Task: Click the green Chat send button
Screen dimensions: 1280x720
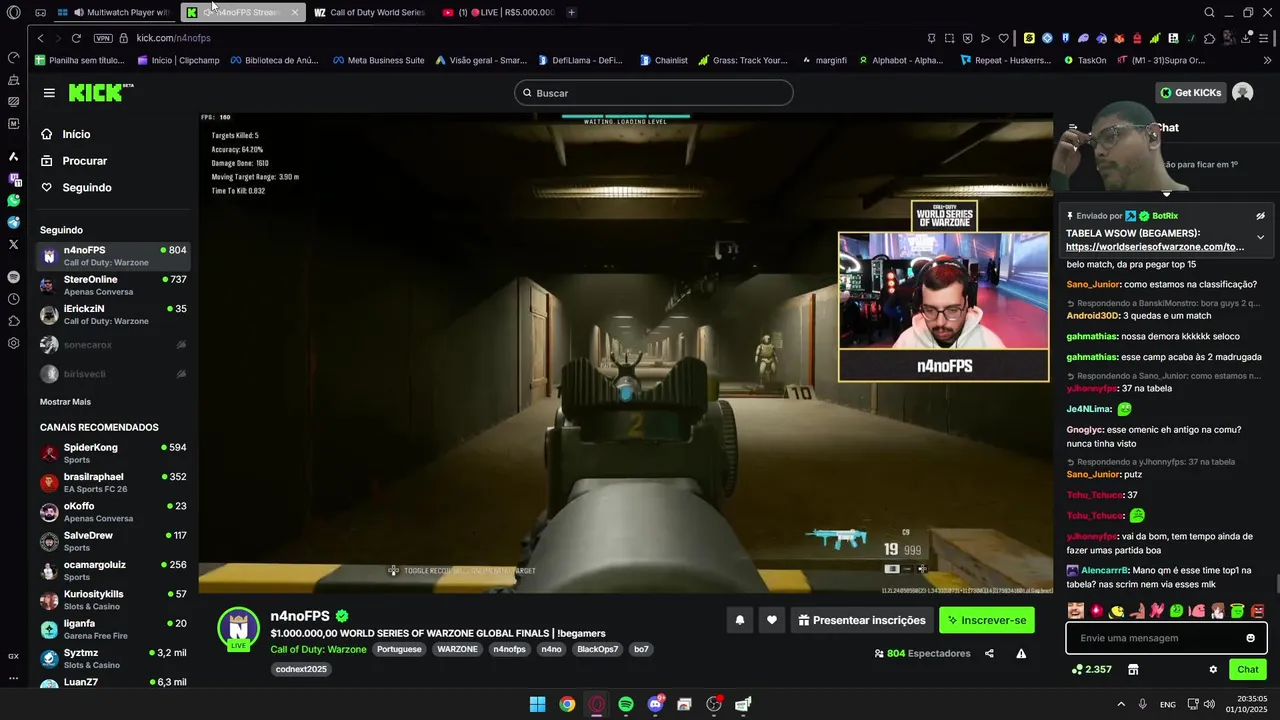Action: [x=1248, y=669]
